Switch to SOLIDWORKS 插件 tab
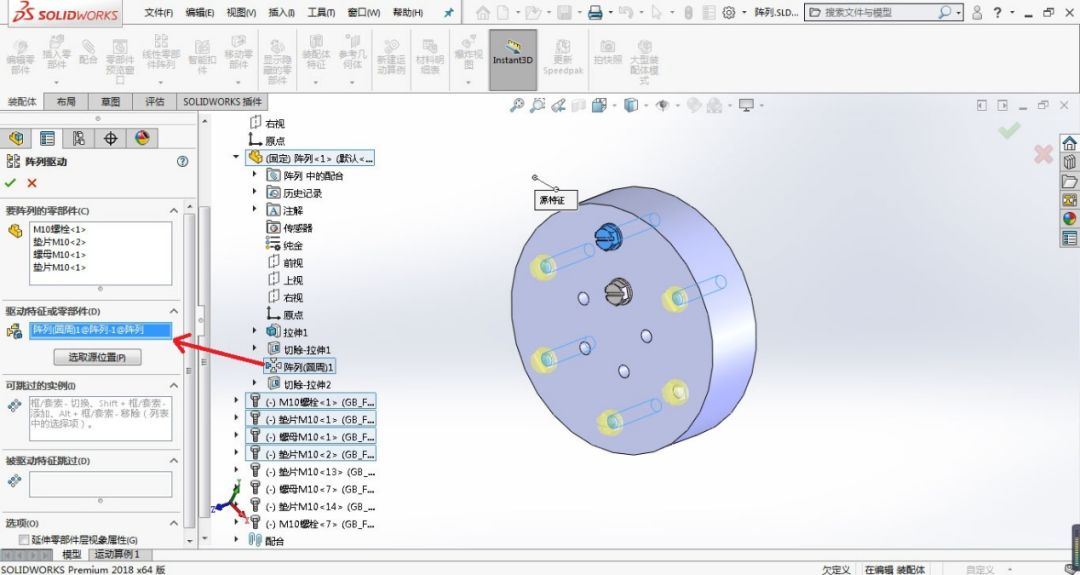The height and width of the screenshot is (575, 1080). pos(222,101)
